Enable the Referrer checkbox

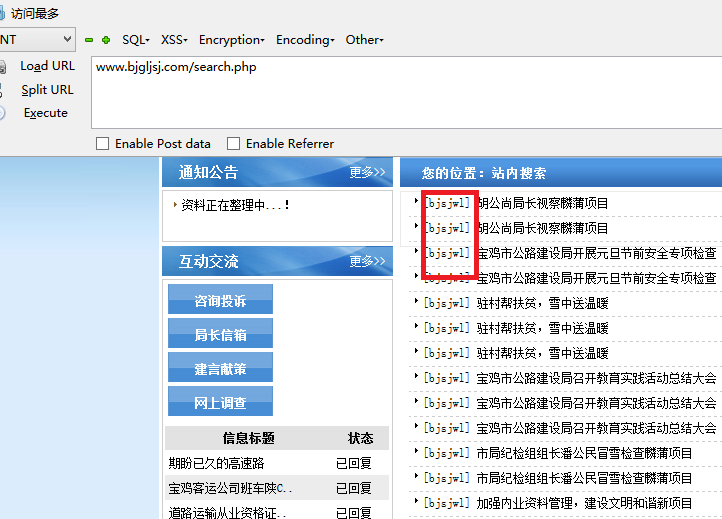point(233,144)
